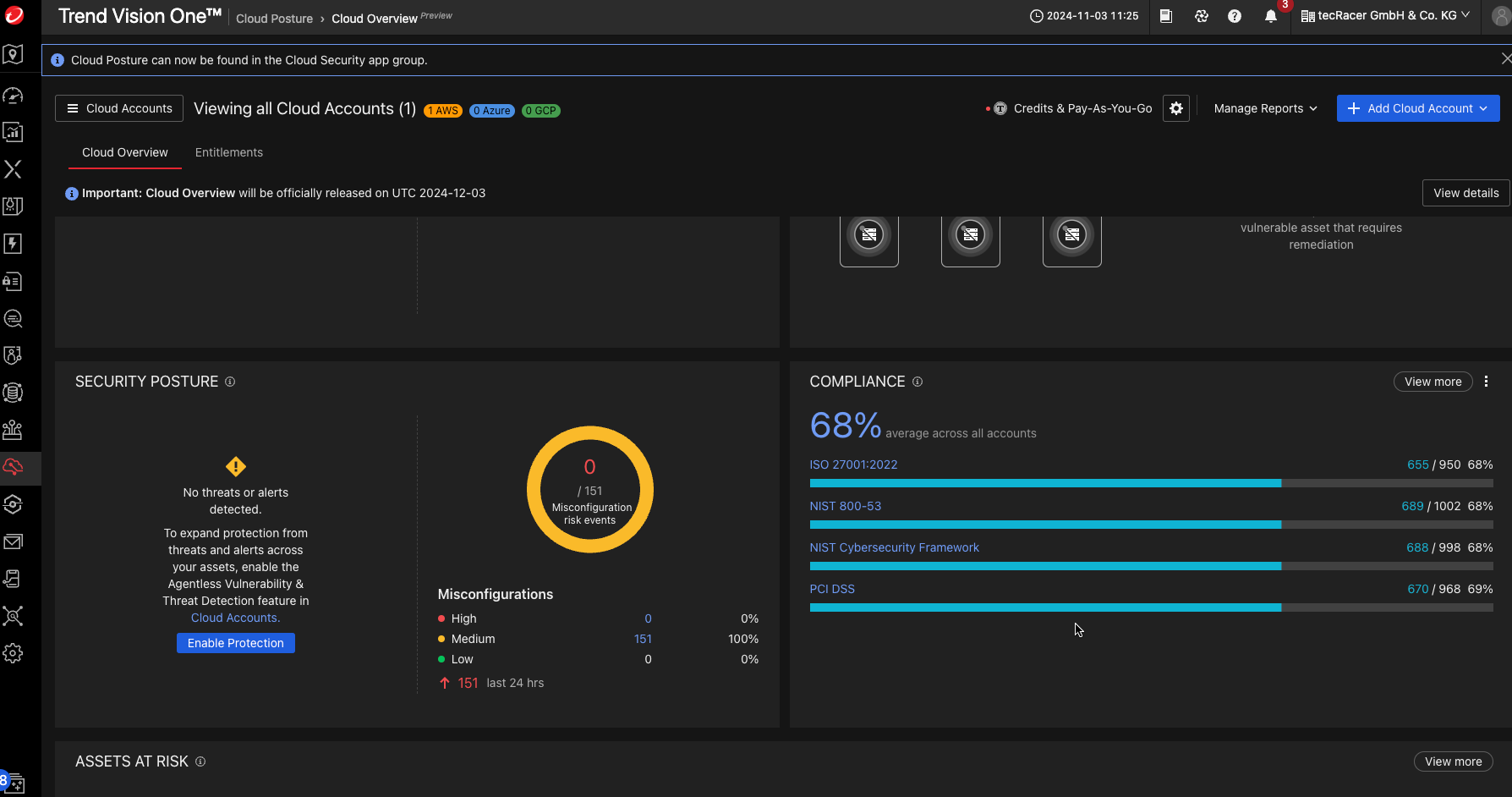Screen dimensions: 1512x797
Task: Go to Cloud Posture breadcrumb
Action: (274, 19)
